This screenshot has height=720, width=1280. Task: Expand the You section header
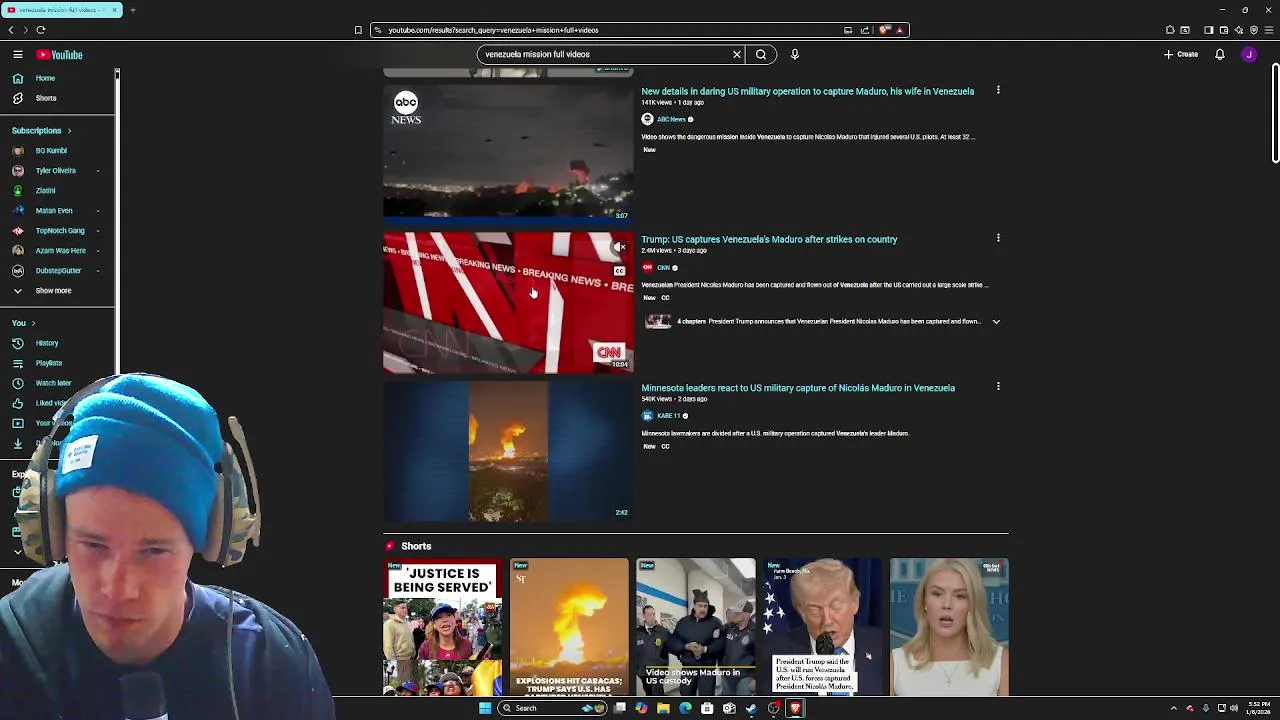tap(23, 323)
